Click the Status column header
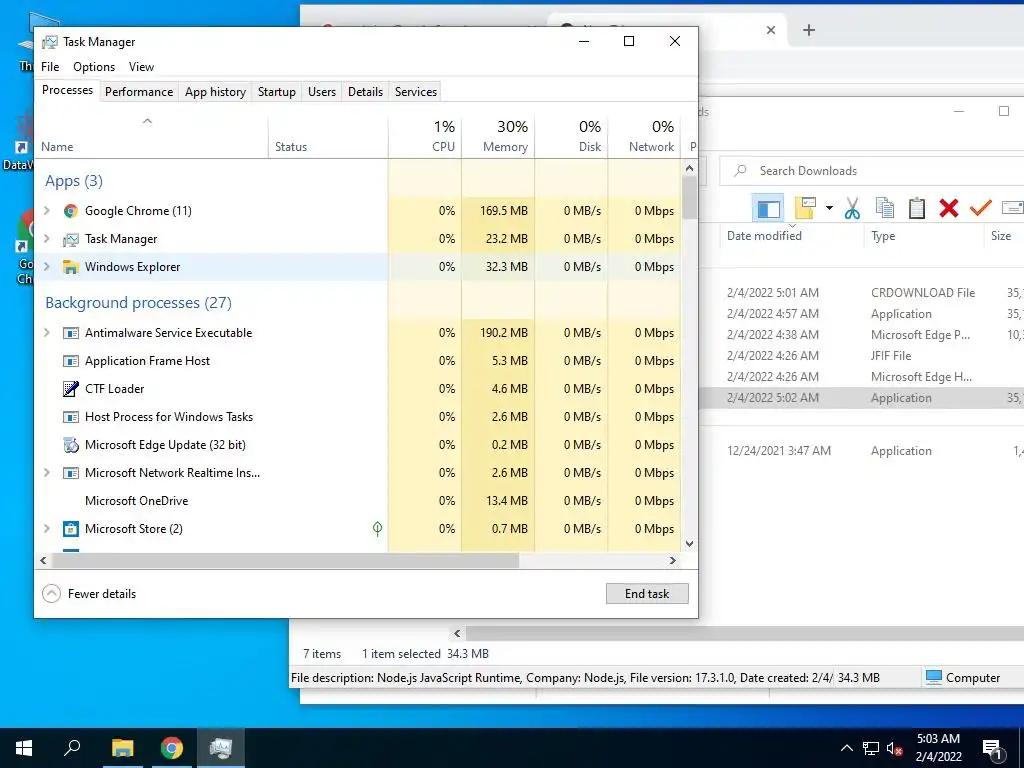Viewport: 1024px width, 768px height. coord(328,136)
